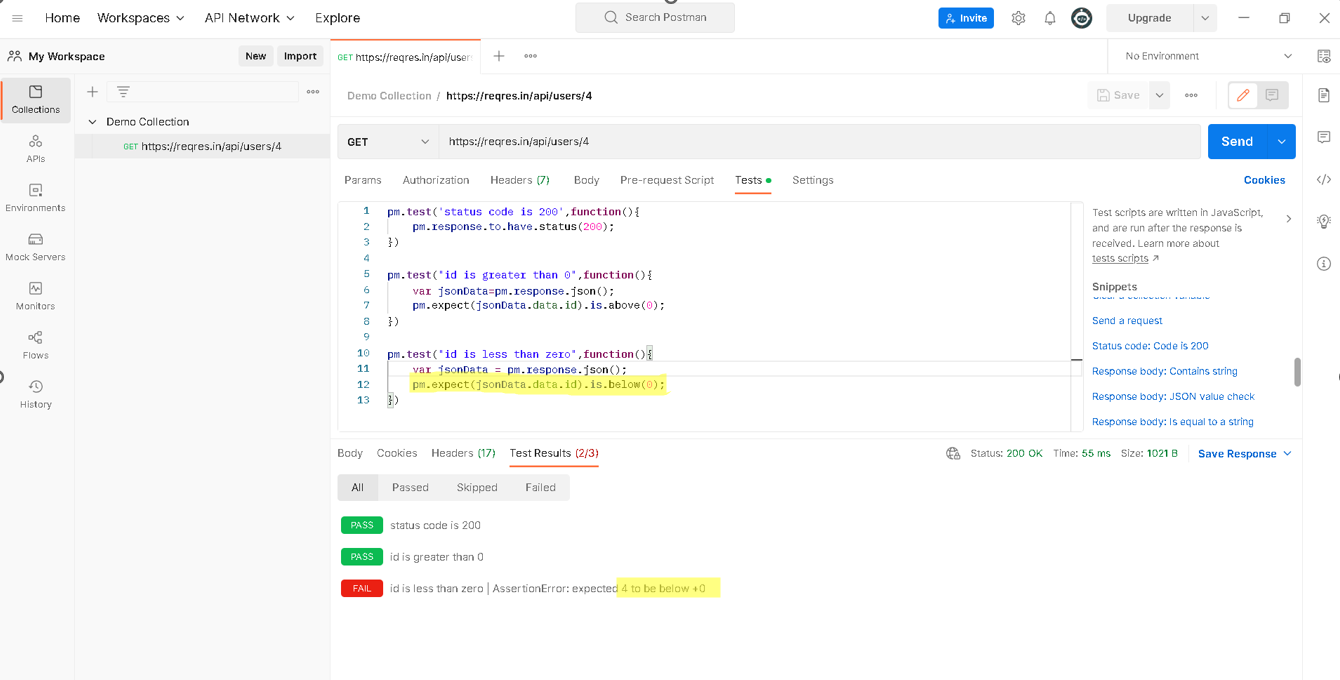
Task: Switch to the Pre-request Script tab
Action: (667, 180)
